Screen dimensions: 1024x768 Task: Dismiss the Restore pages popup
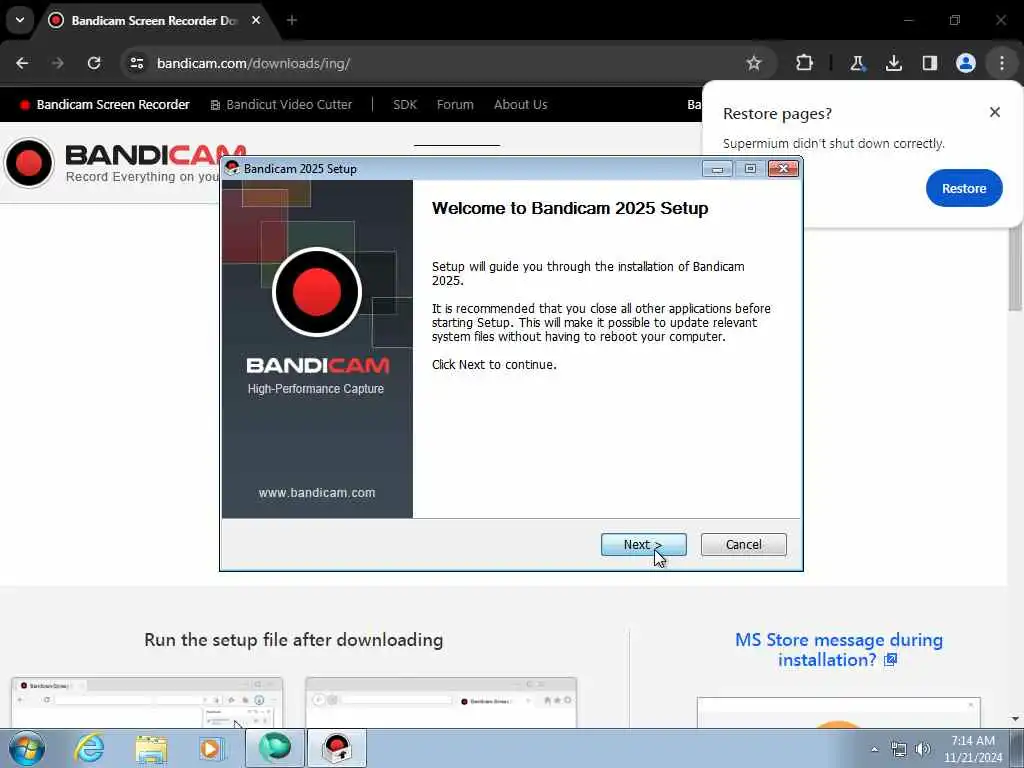tap(995, 112)
